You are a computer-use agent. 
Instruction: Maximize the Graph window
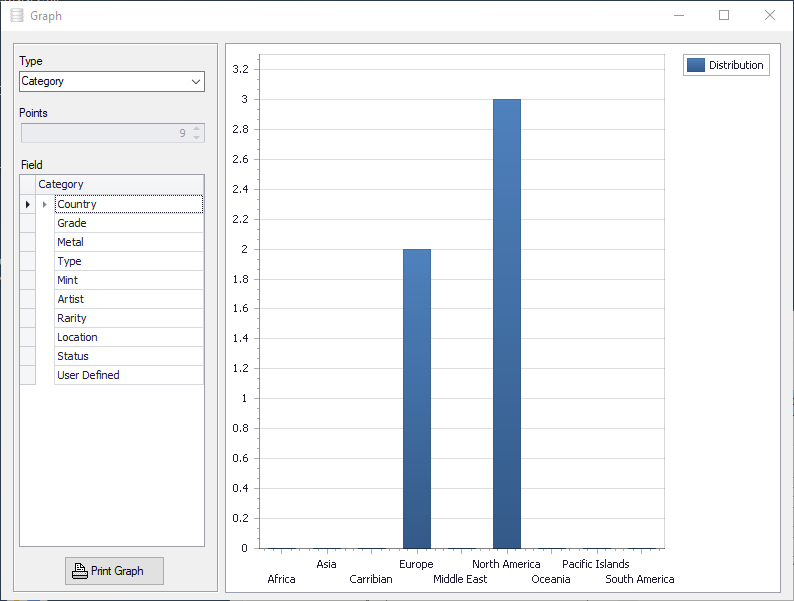click(x=724, y=16)
